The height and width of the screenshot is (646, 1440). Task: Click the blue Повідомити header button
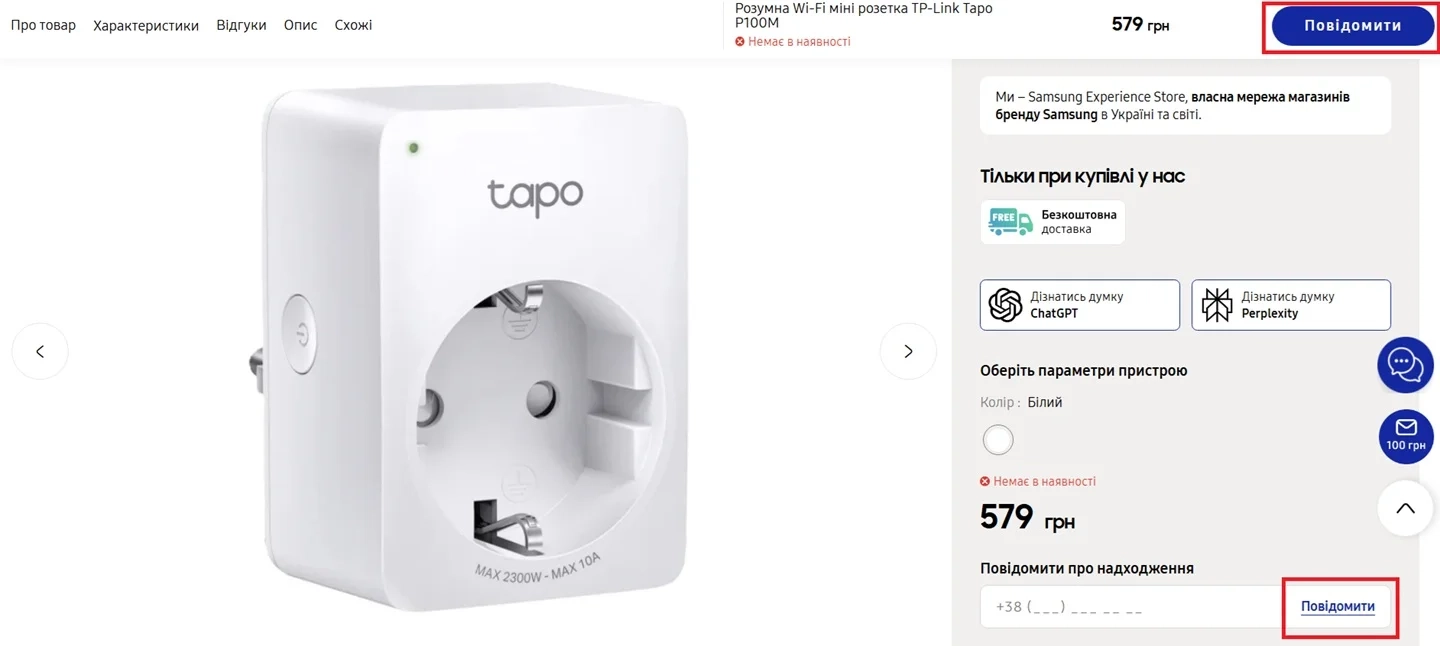click(x=1352, y=26)
